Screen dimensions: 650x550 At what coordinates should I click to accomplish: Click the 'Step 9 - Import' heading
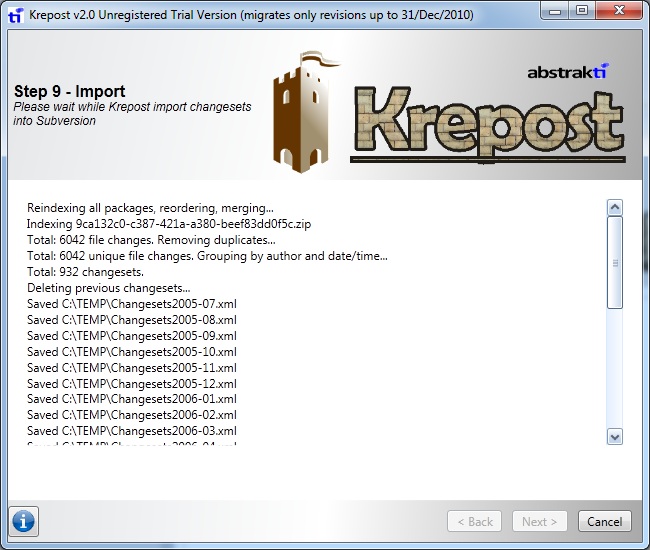tap(70, 91)
